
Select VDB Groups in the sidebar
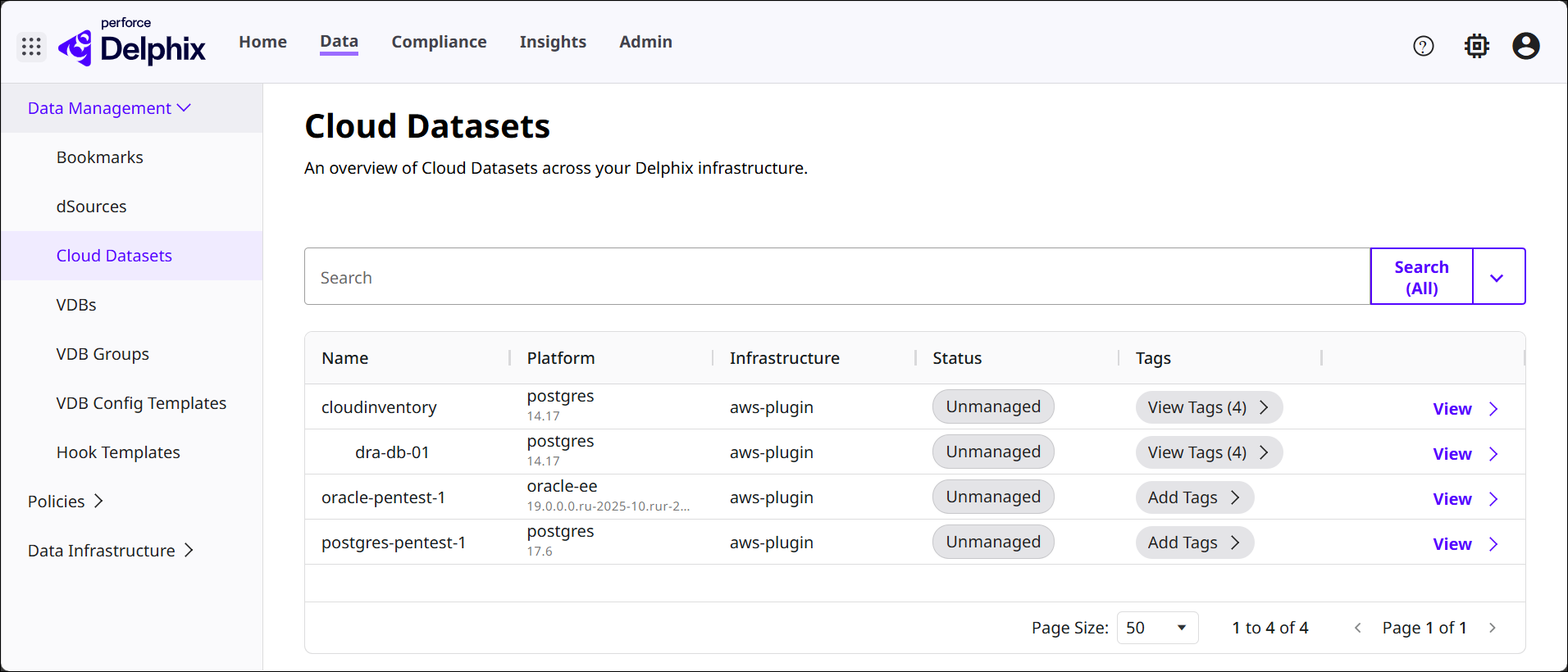coord(103,354)
